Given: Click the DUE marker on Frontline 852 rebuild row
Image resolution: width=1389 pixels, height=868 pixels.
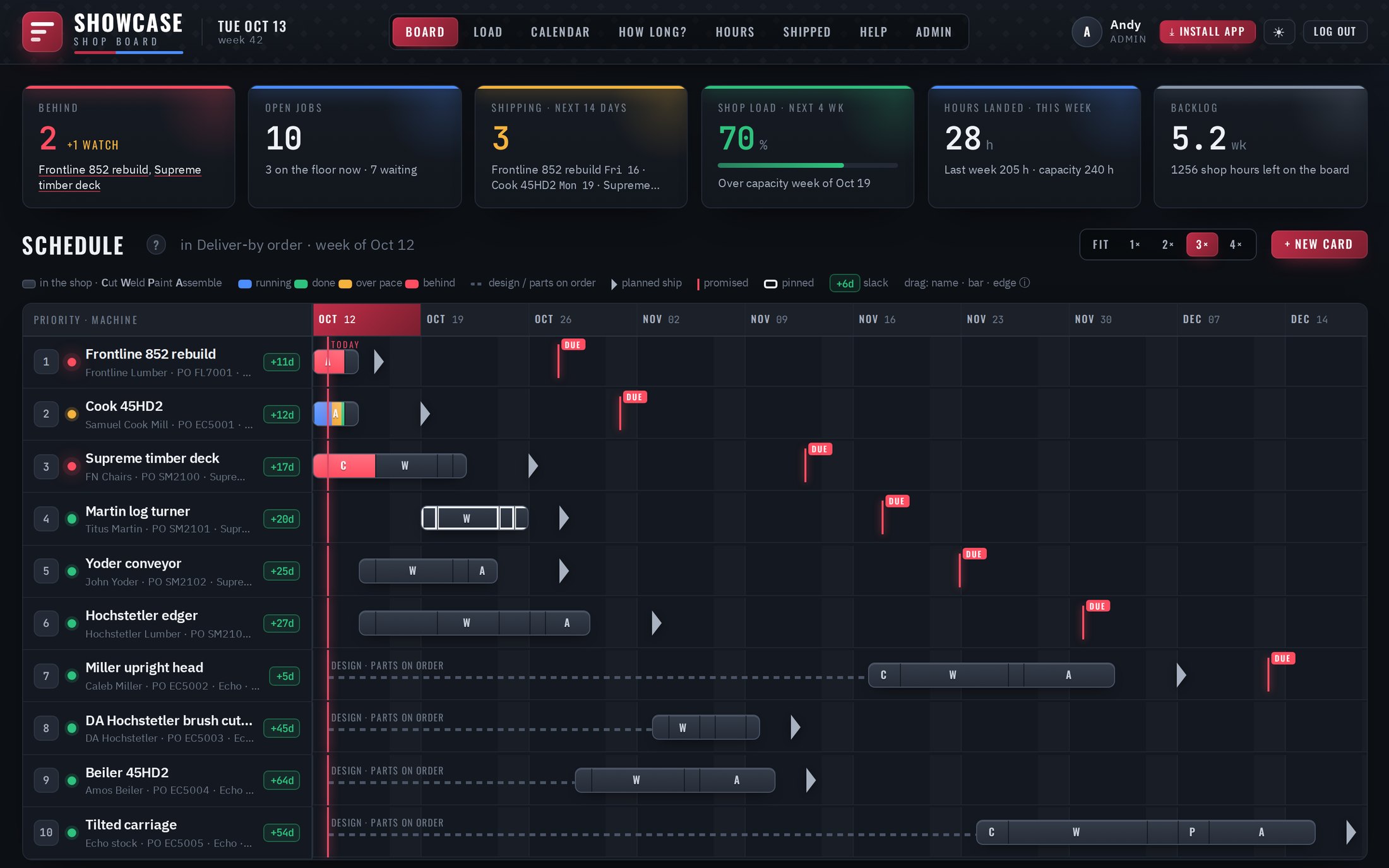Looking at the screenshot, I should [572, 345].
